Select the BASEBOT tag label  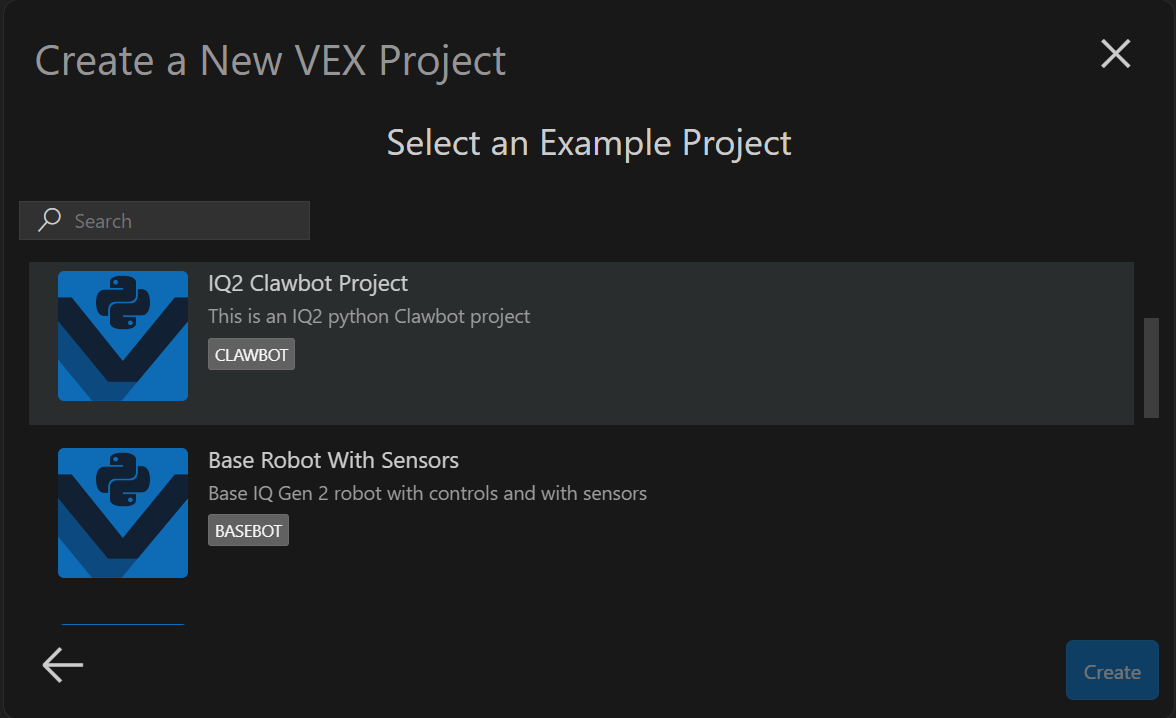pyautogui.click(x=248, y=530)
